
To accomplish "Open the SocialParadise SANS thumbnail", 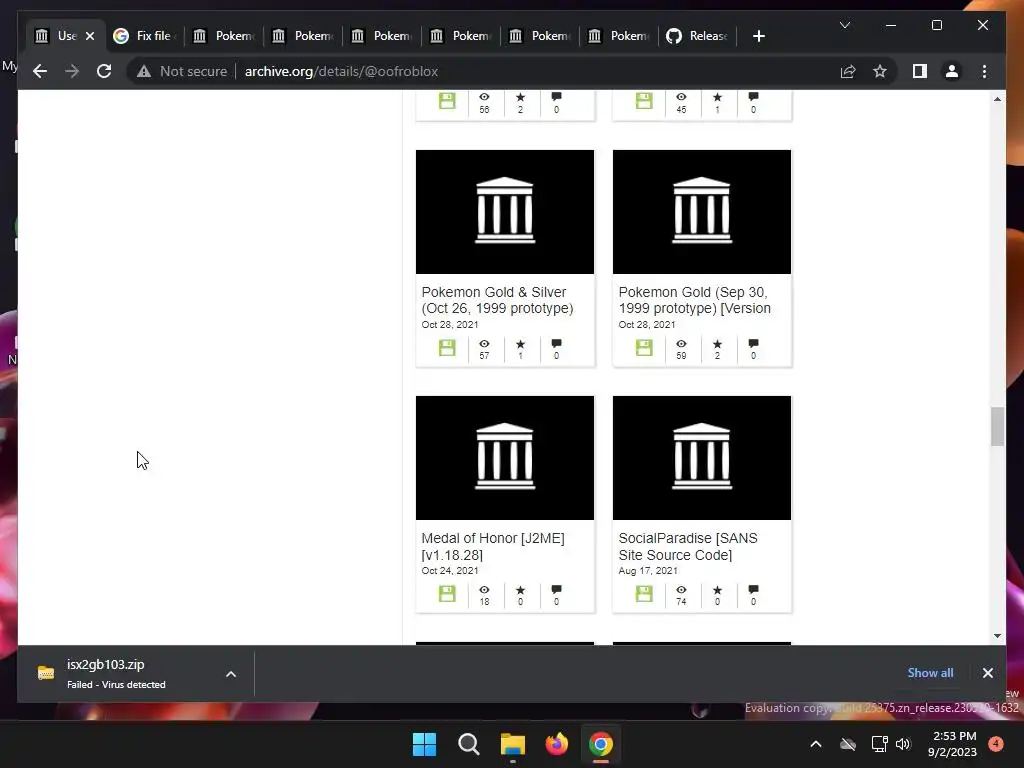I will point(702,458).
